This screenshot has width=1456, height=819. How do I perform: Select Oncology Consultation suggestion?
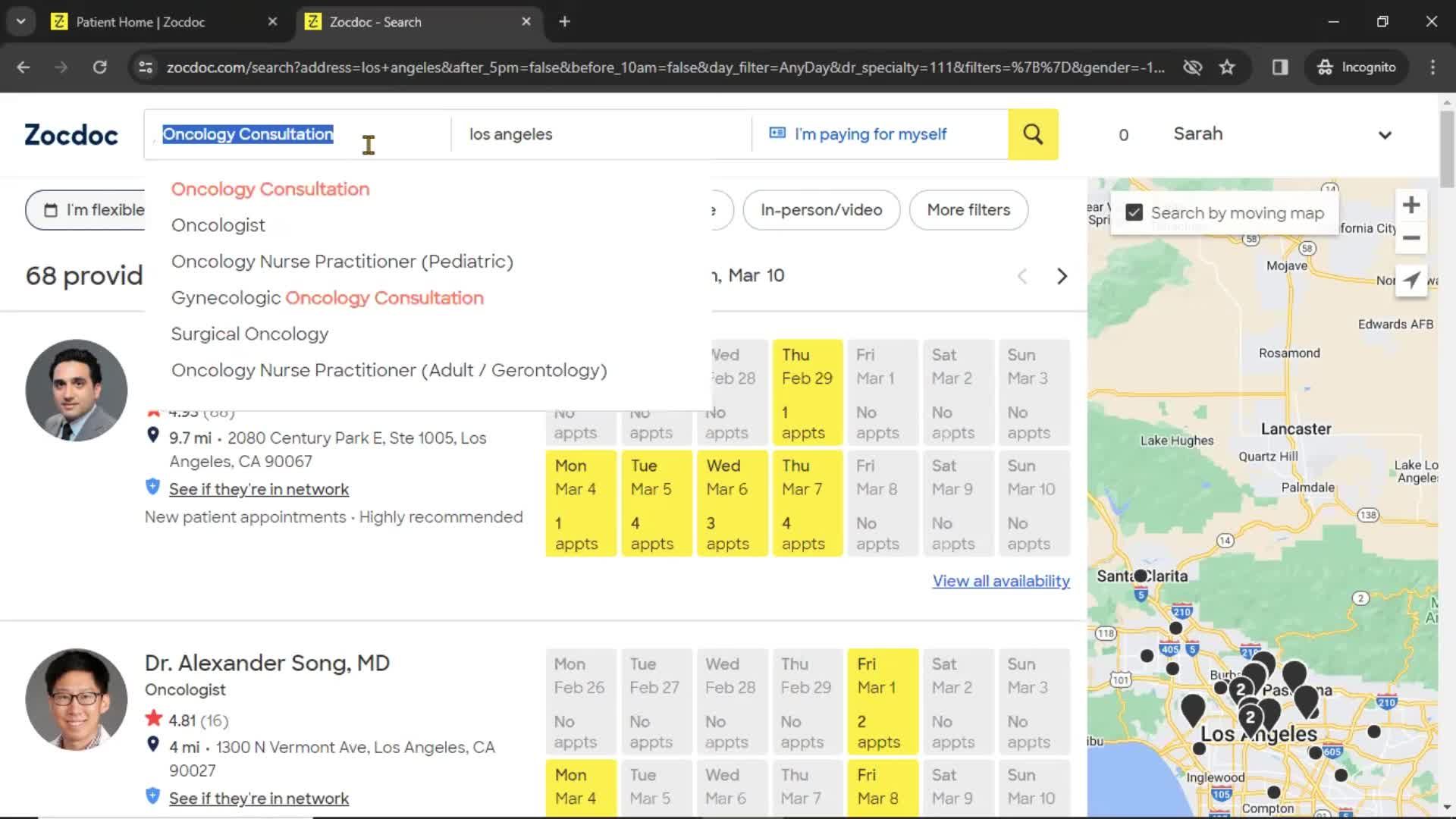click(270, 189)
